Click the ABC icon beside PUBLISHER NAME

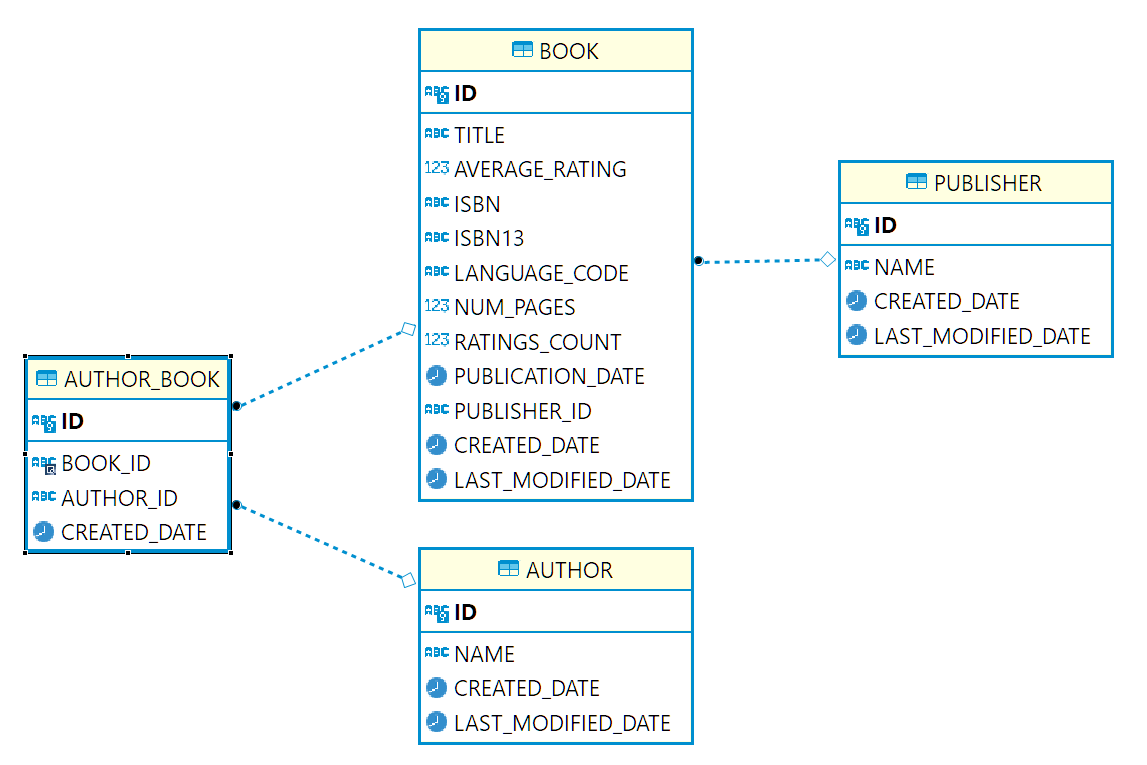[856, 267]
